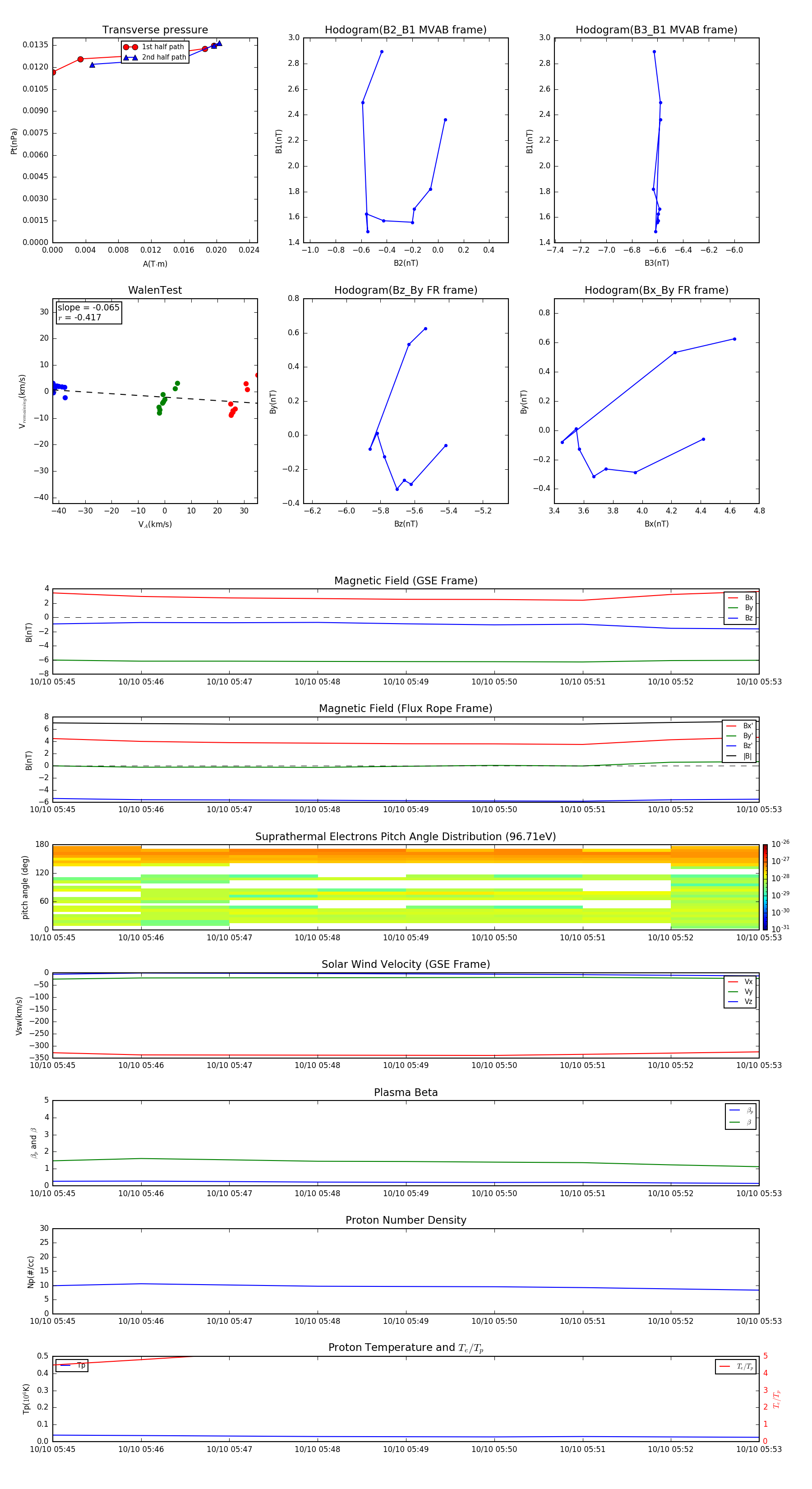Click the red Te/Tp right axis label
The image size is (812, 1489).
[777, 1399]
